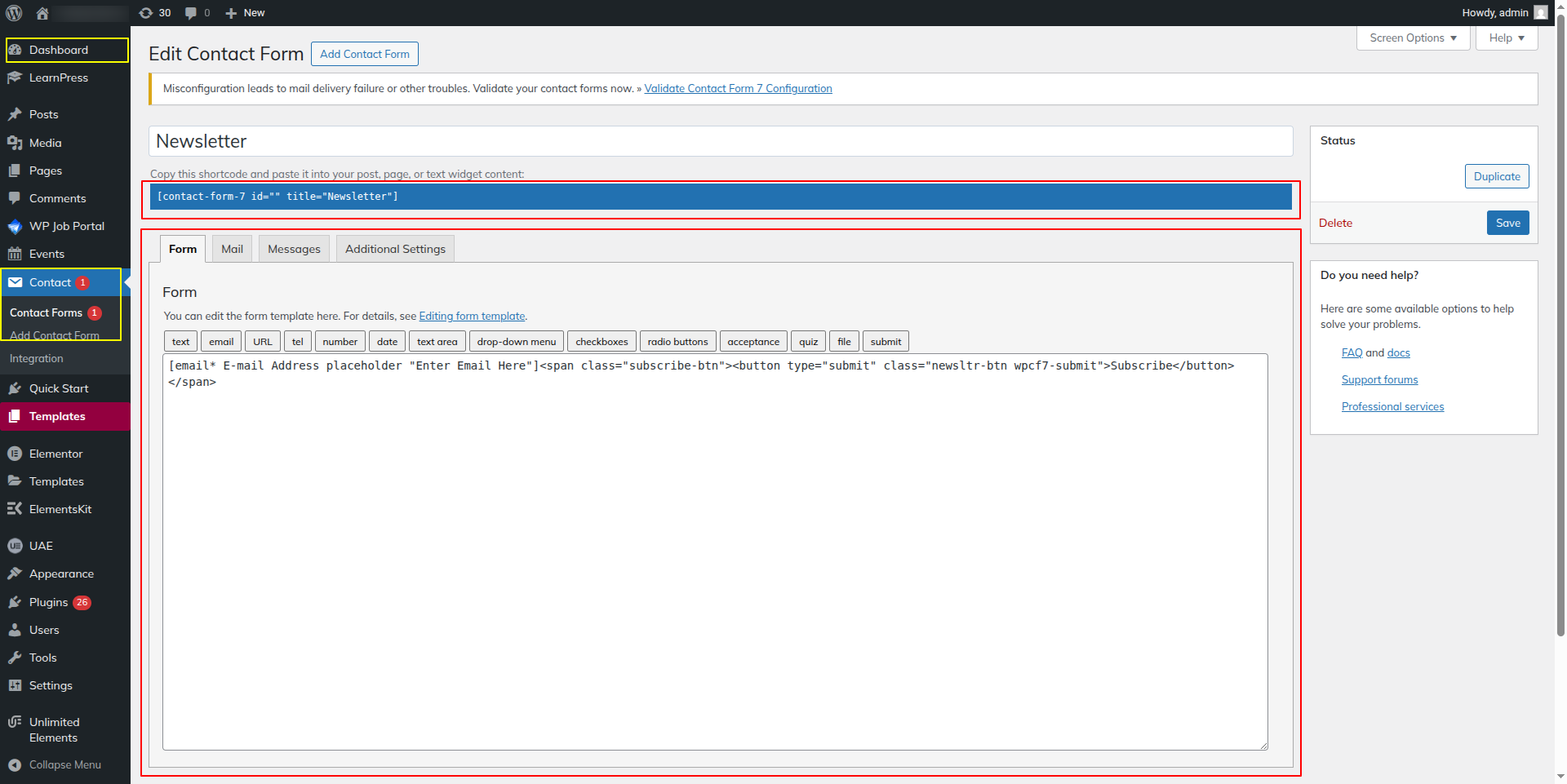Collapse the admin sidebar menu

(55, 764)
